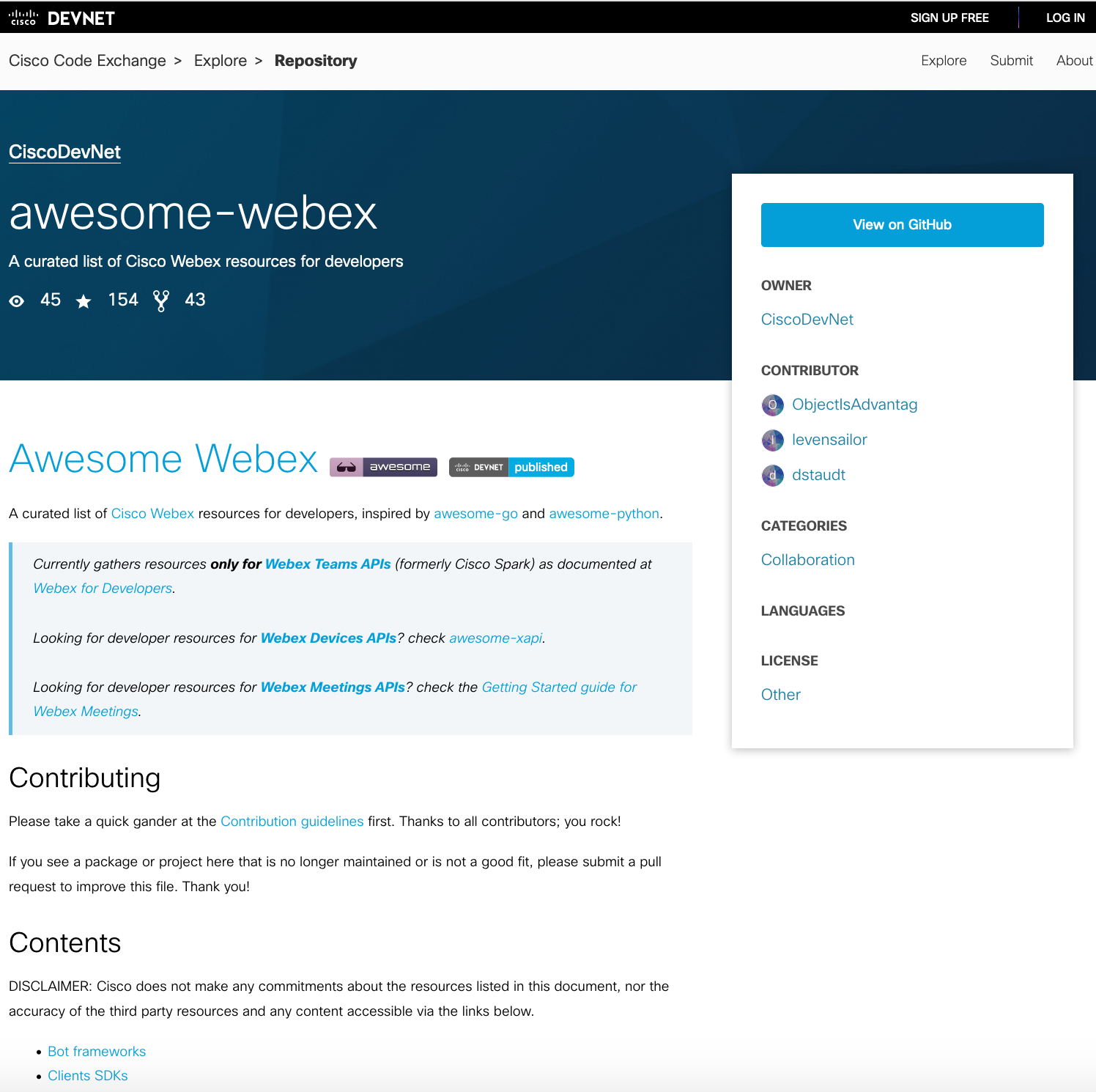Follow the awesome-xapi link

(x=495, y=638)
